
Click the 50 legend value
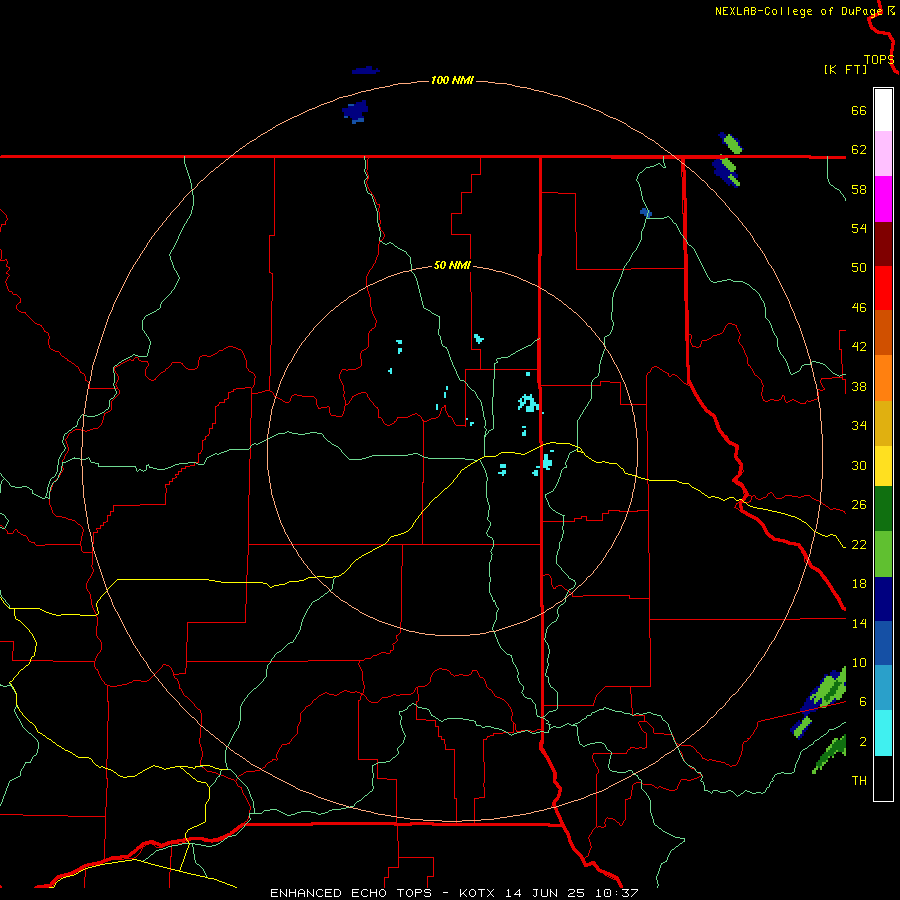tap(859, 268)
